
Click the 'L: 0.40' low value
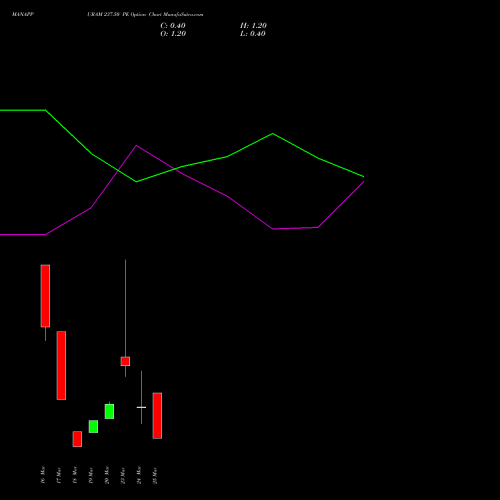(253, 34)
